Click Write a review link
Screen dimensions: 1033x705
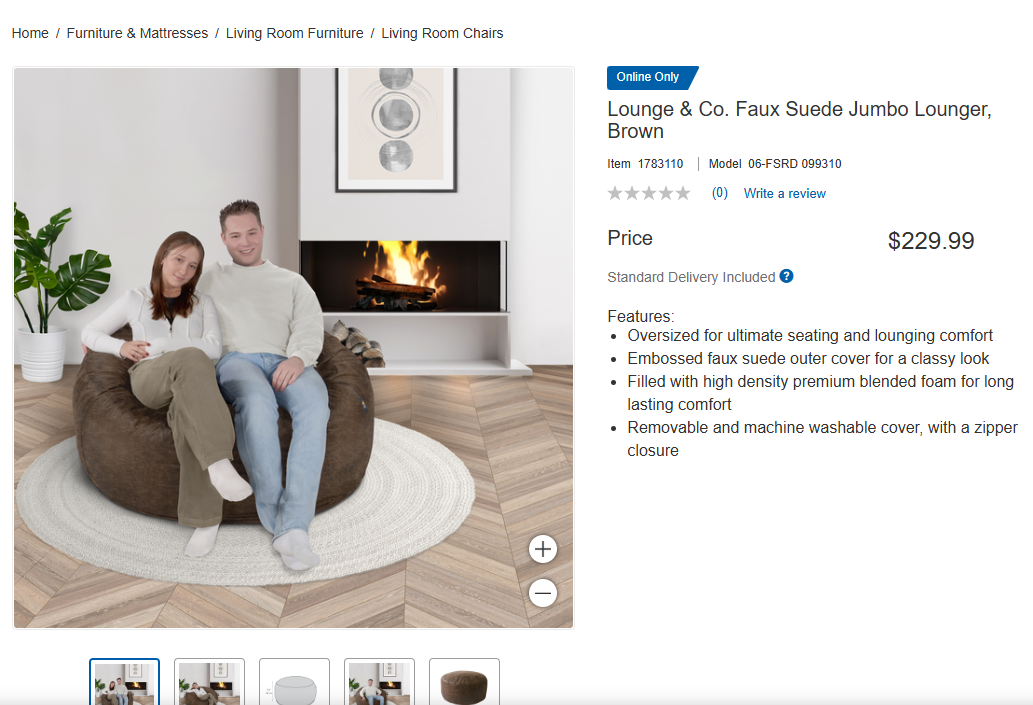(x=785, y=193)
